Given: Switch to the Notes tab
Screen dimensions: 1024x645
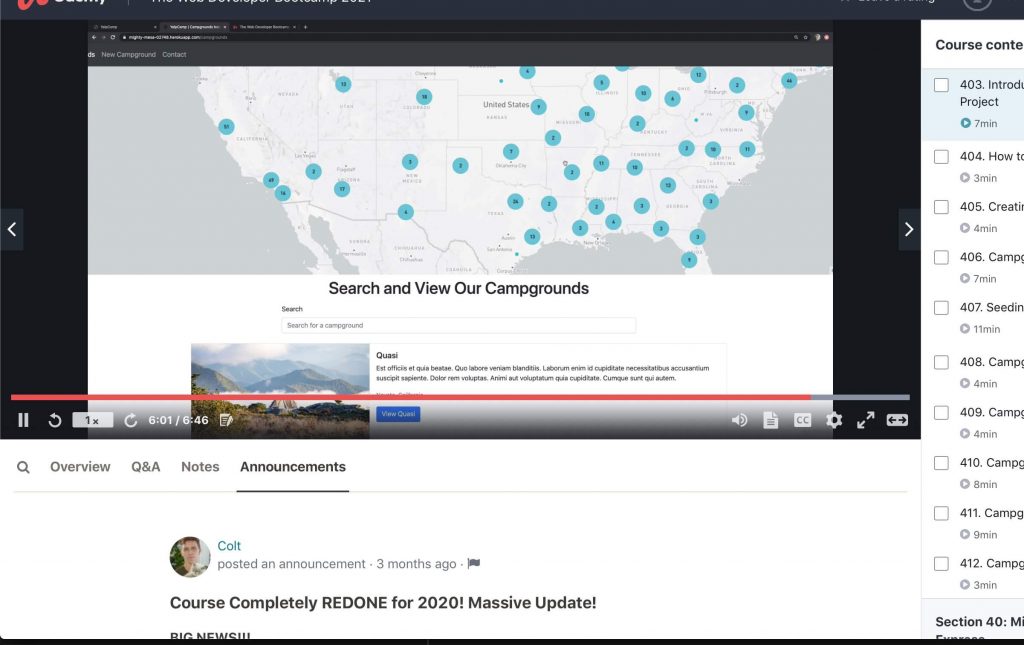Looking at the screenshot, I should coord(200,467).
